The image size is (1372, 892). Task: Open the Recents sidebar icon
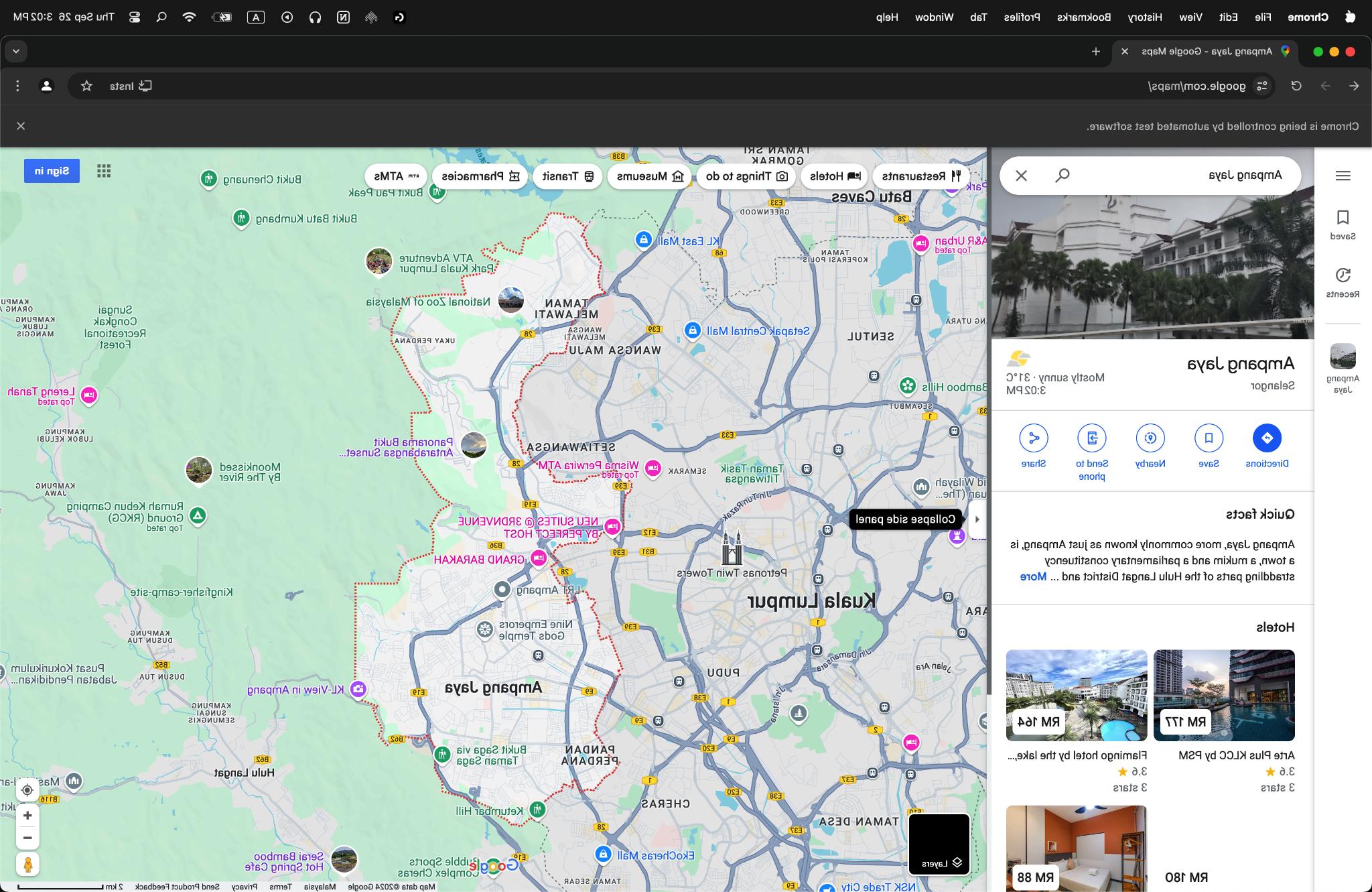pyautogui.click(x=1343, y=282)
